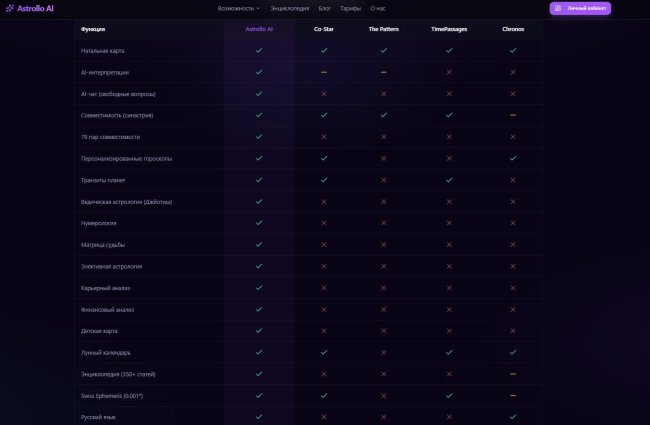
Task: Click the Личный кабинет button
Action: (580, 8)
